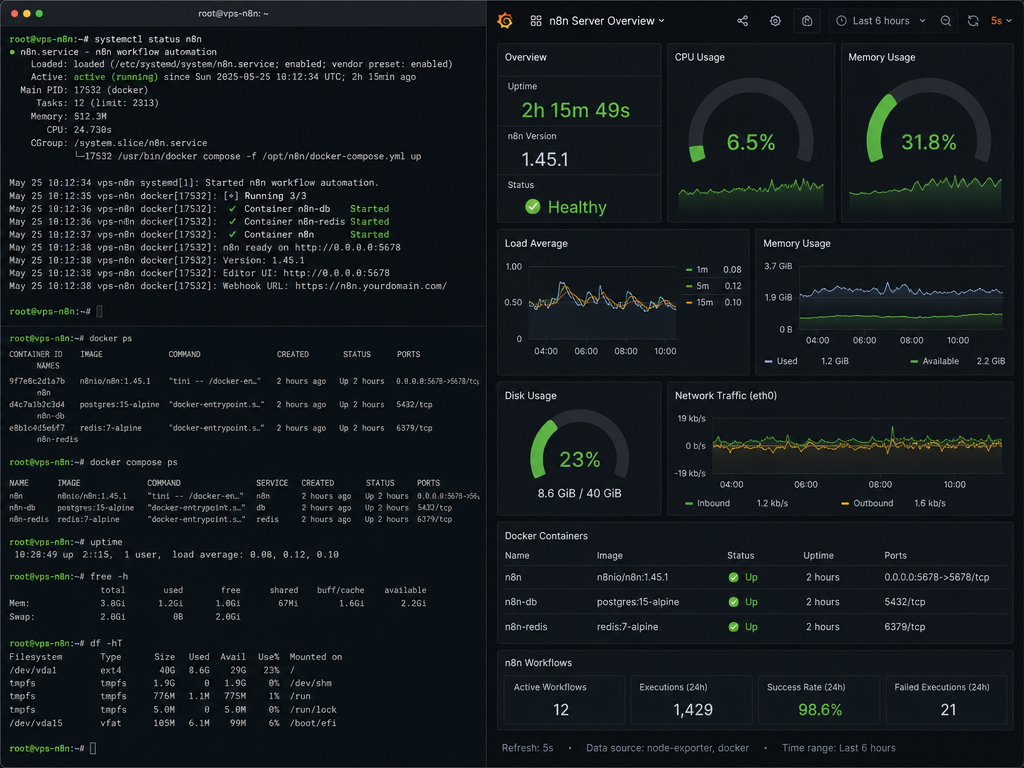
Task: Sort Docker Containers by Image column
Action: pos(609,556)
